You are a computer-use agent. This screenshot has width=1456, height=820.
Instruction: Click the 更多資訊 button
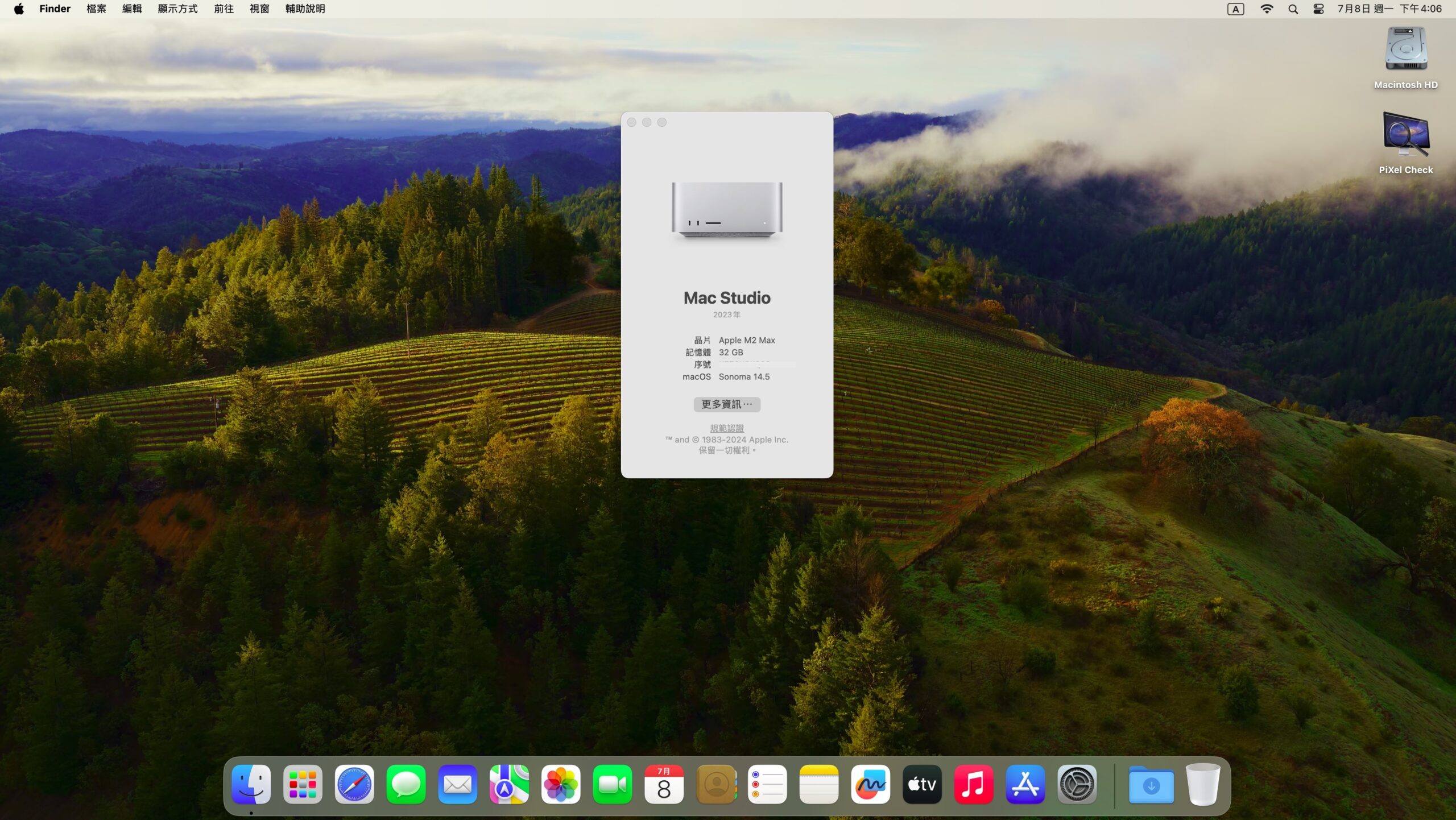[727, 404]
